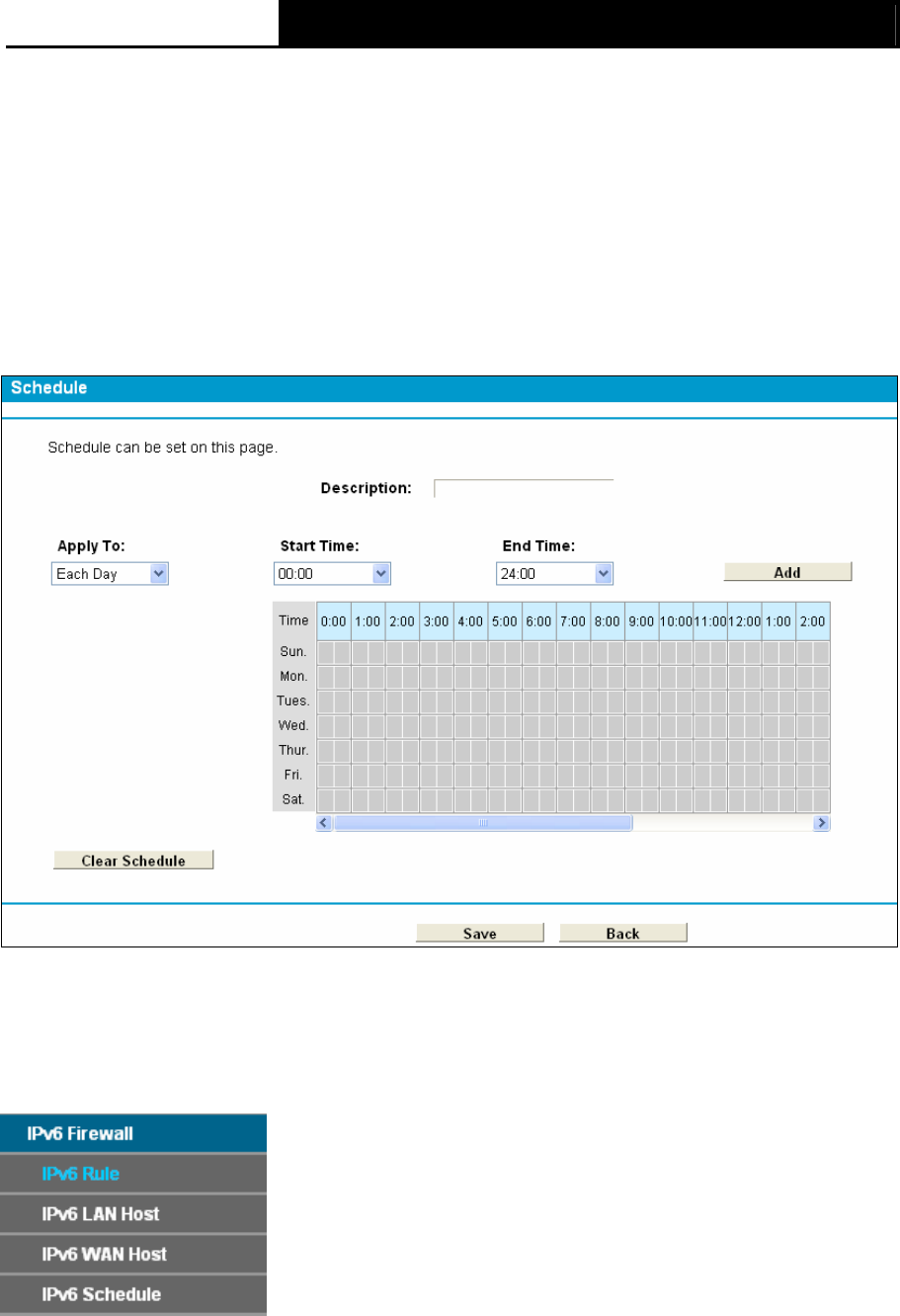Click the Thur. row label
This screenshot has height=1316, width=900.
(293, 751)
